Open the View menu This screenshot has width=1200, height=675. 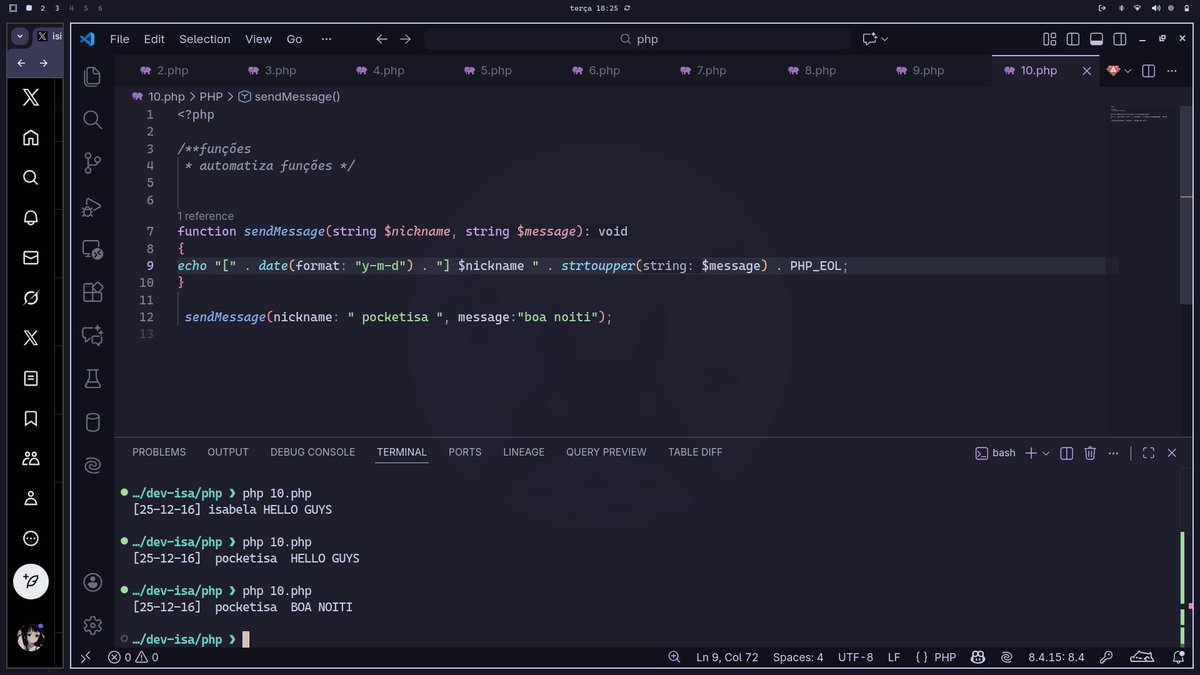coord(258,39)
